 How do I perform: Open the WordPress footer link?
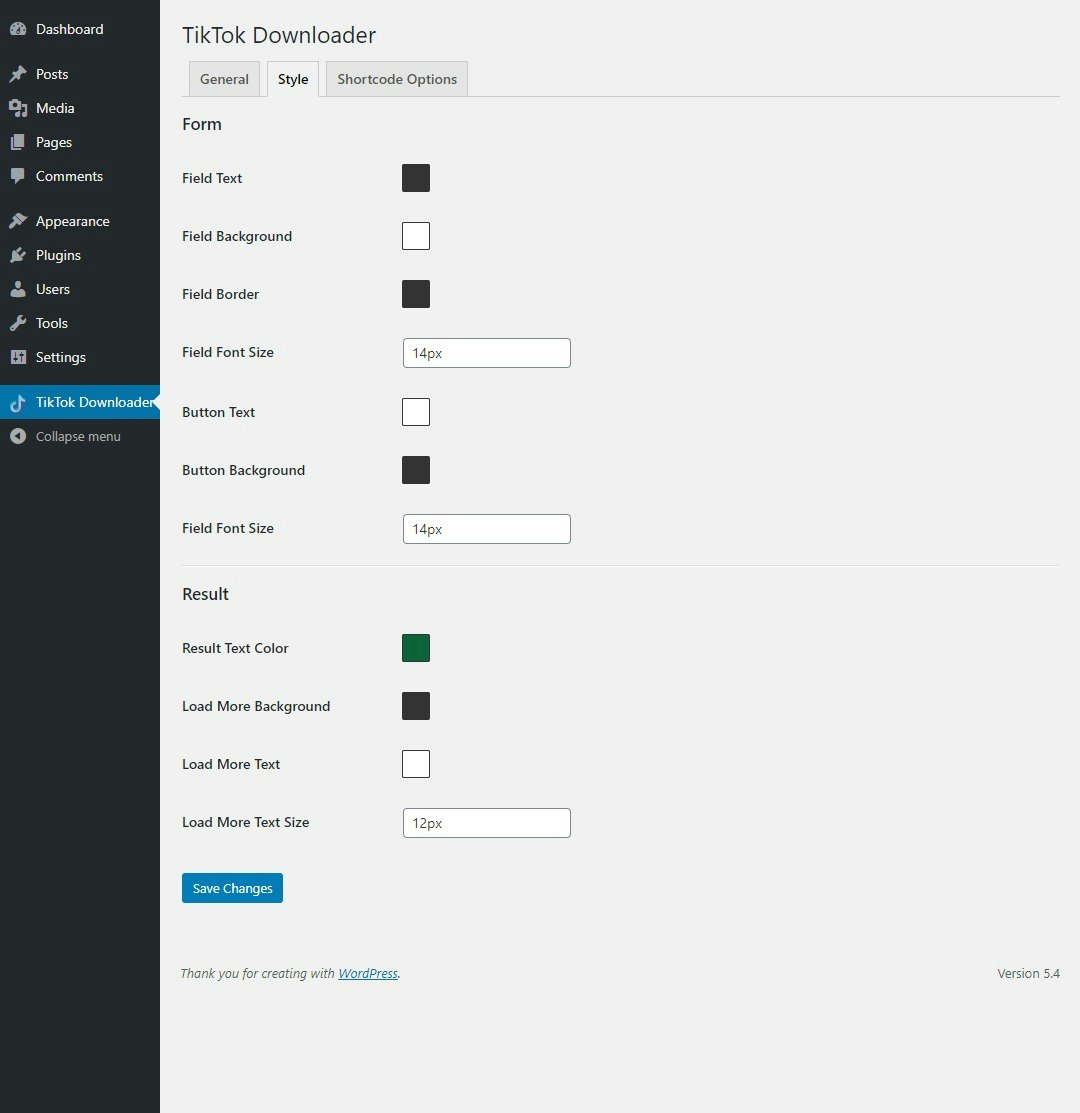[368, 973]
